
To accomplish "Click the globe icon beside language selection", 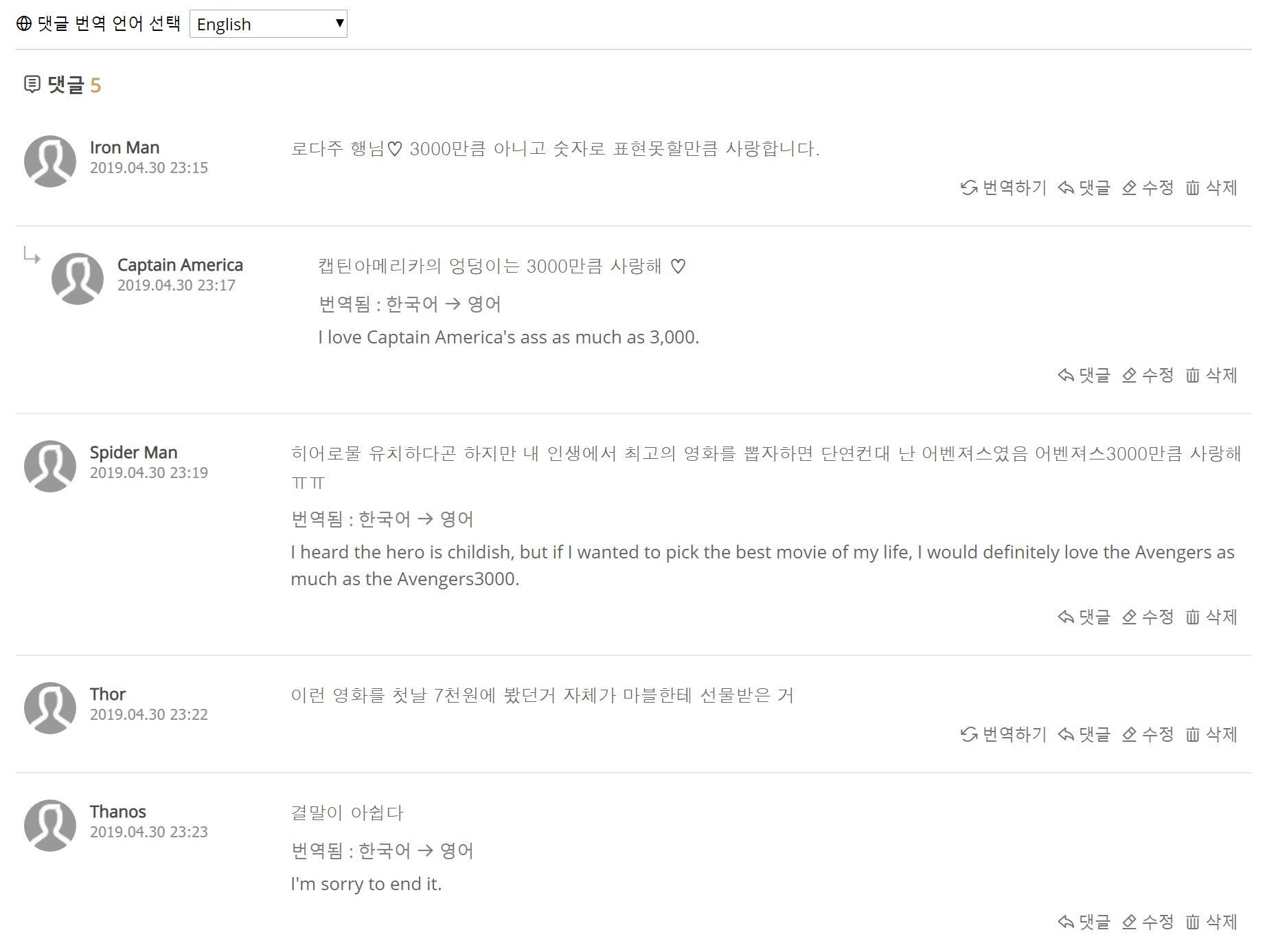I will pyautogui.click(x=24, y=24).
